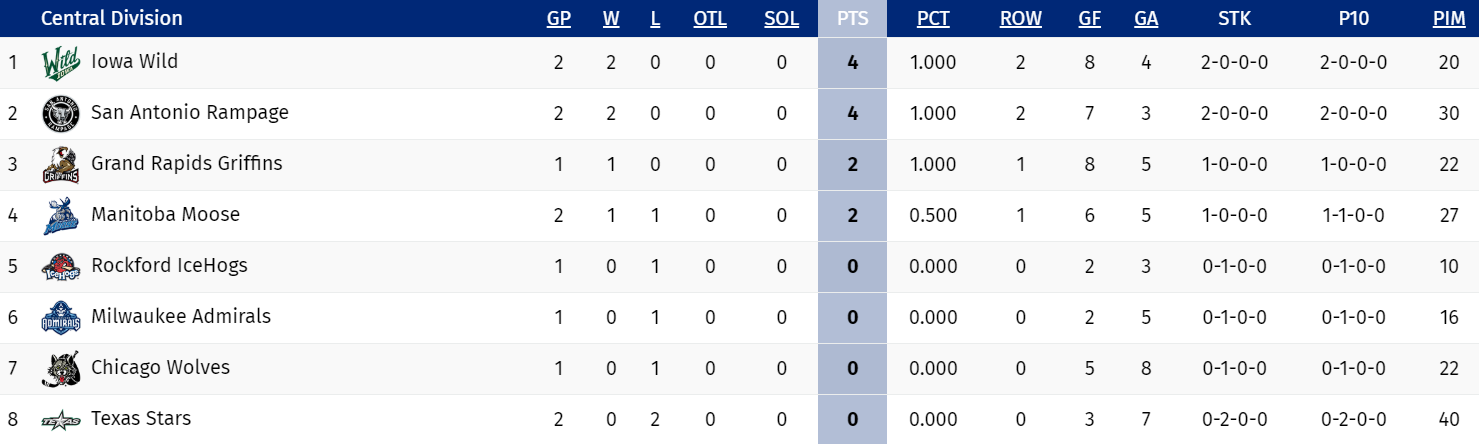Open the Milwaukee Admirals logo

60,318
